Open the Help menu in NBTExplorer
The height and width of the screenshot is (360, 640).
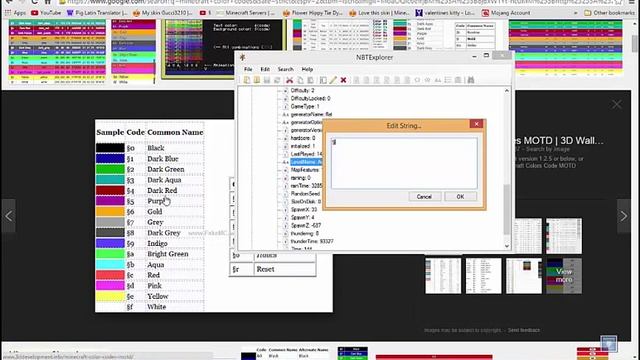tap(307, 69)
